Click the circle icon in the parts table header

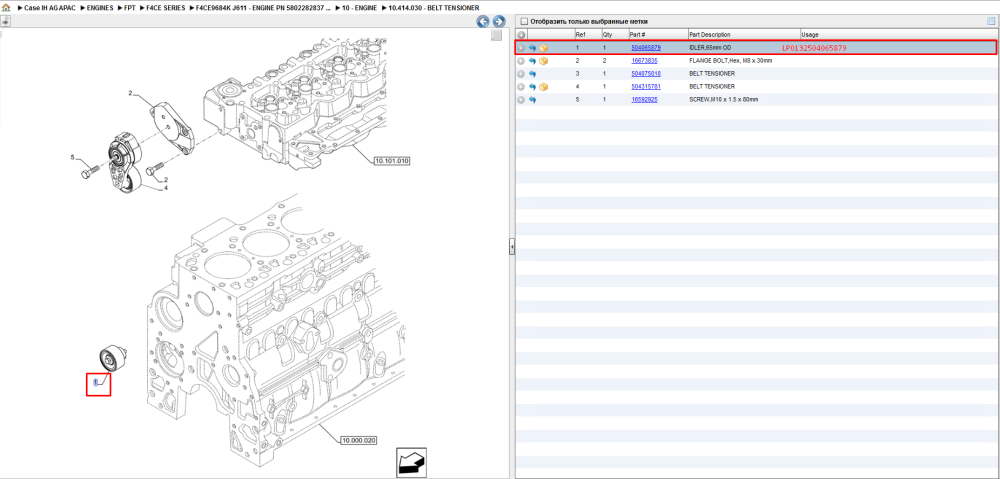[521, 34]
